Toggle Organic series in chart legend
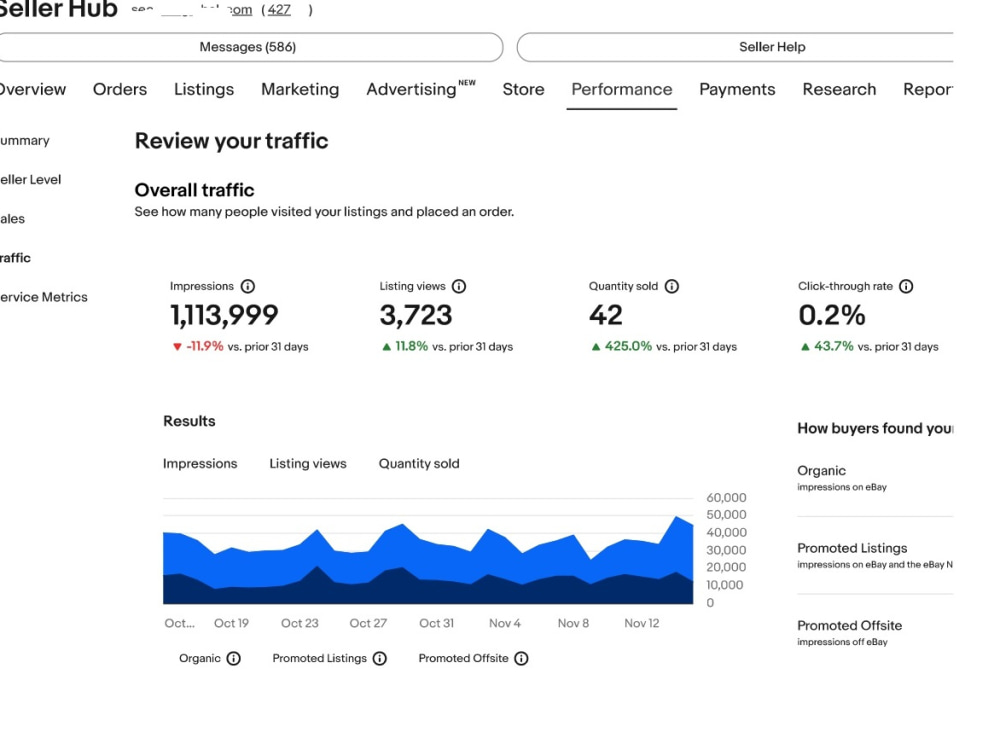The height and width of the screenshot is (750, 1000). 200,658
